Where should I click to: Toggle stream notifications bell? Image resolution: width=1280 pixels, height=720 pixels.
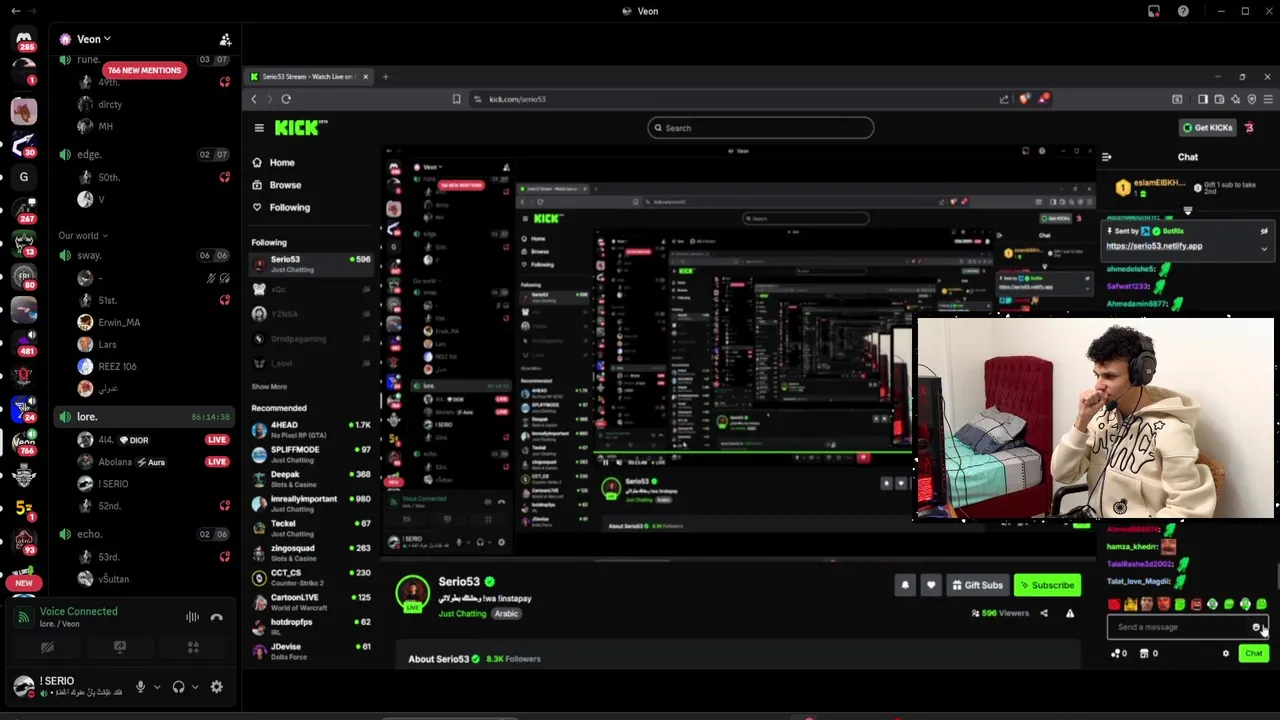[x=905, y=585]
